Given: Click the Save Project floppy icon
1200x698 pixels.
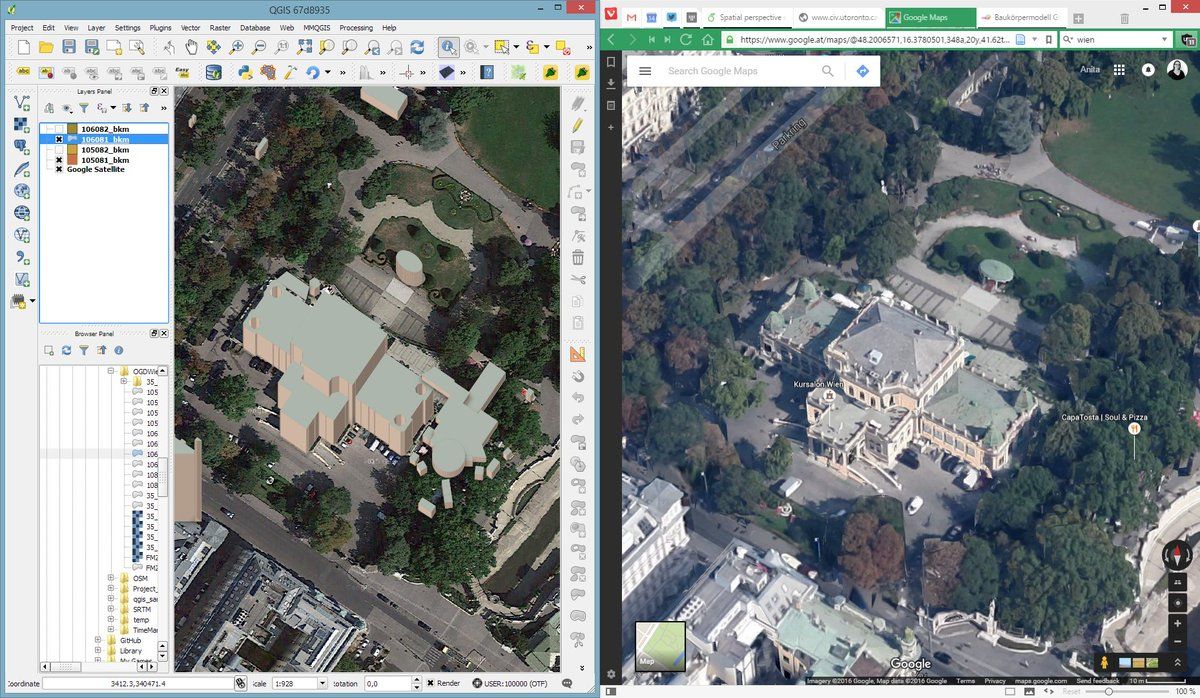Looking at the screenshot, I should pyautogui.click(x=69, y=47).
